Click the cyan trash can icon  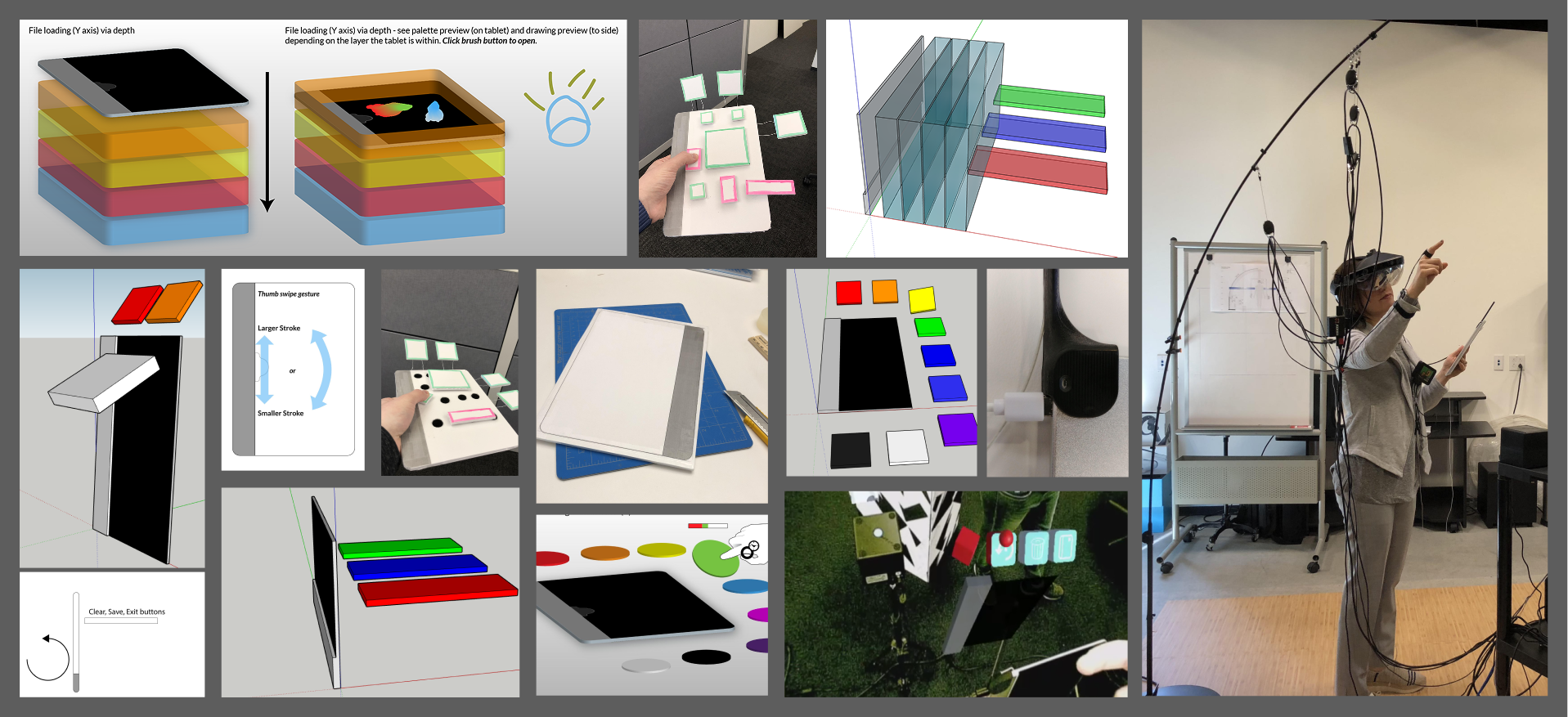[1036, 547]
